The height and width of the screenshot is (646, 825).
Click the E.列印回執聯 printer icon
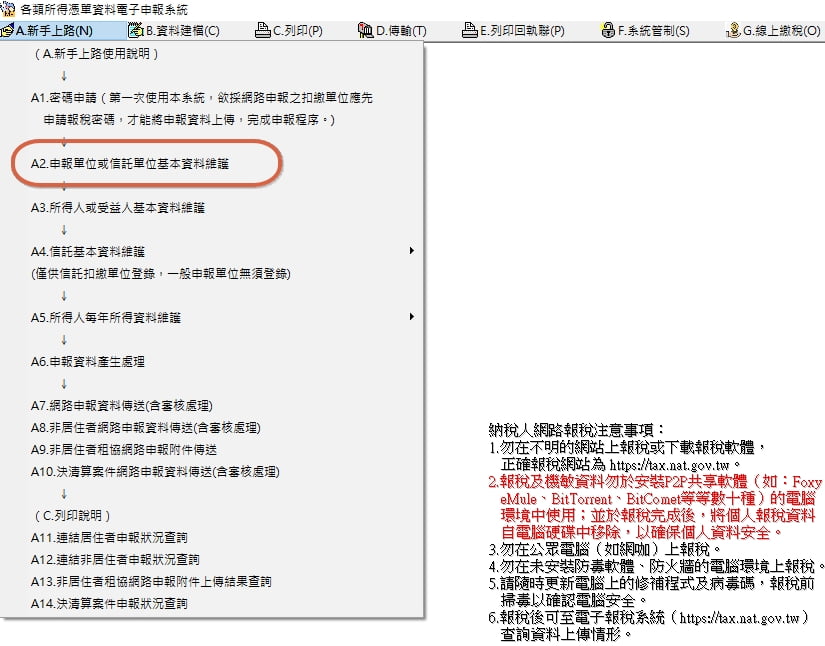pyautogui.click(x=470, y=31)
